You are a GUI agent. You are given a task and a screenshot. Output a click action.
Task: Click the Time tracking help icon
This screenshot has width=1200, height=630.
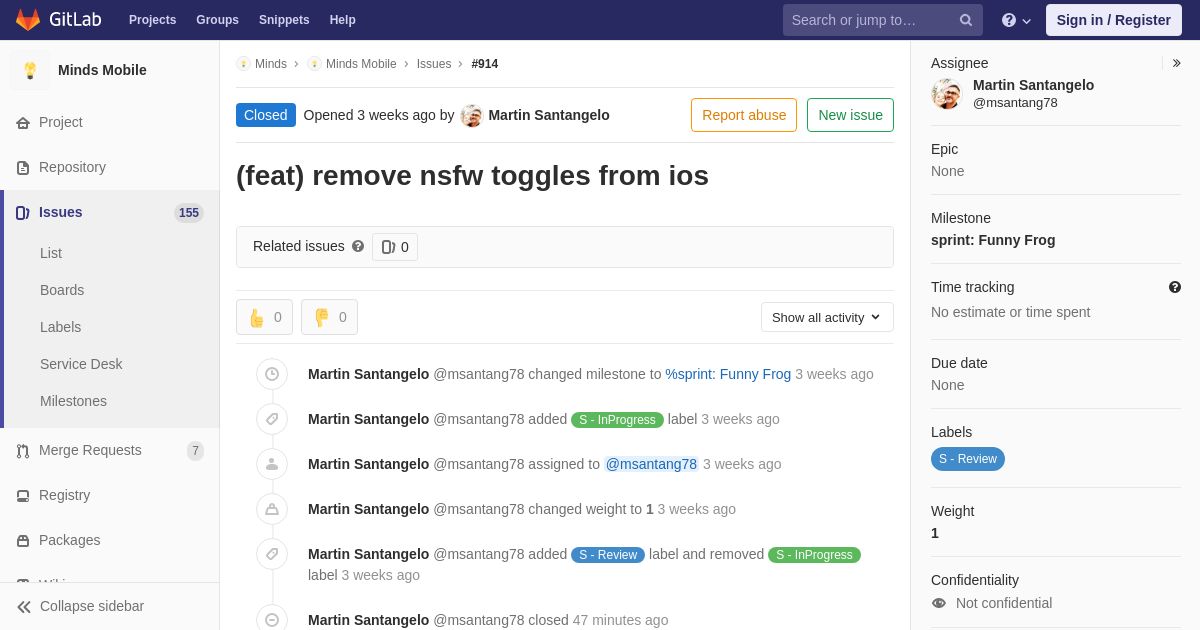[x=1175, y=287]
